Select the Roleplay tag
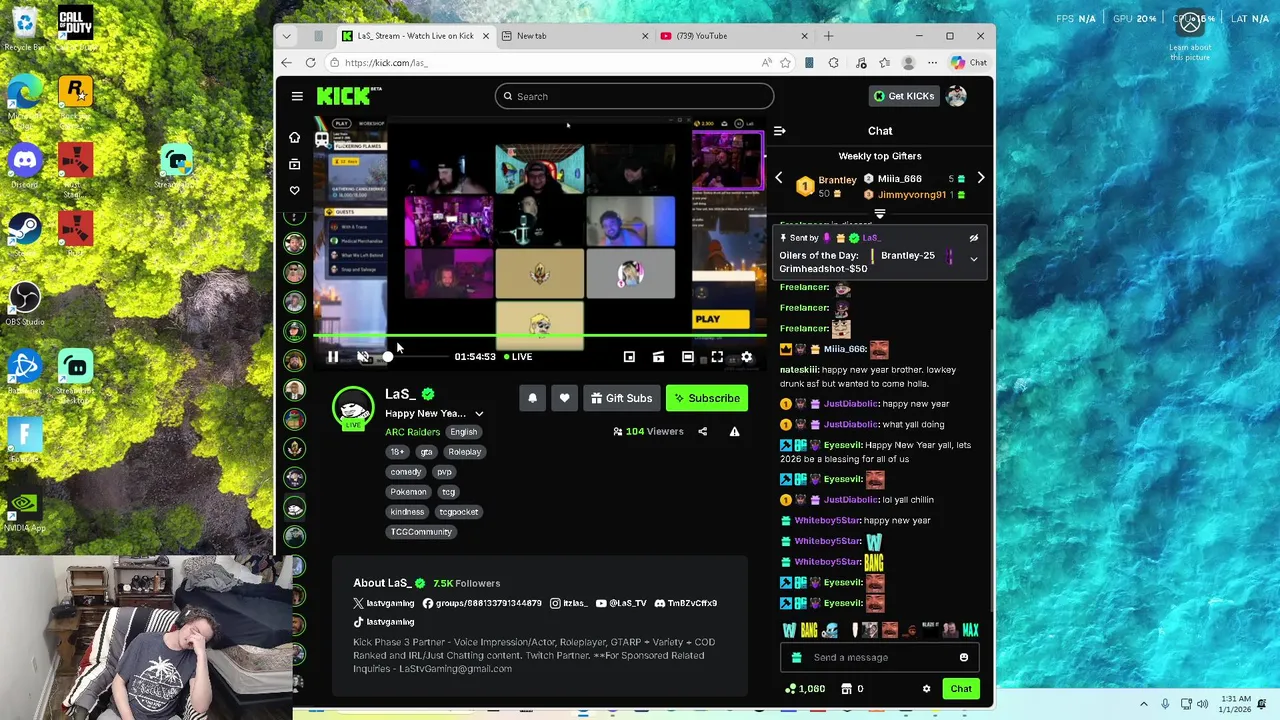This screenshot has height=720, width=1280. pyautogui.click(x=465, y=452)
